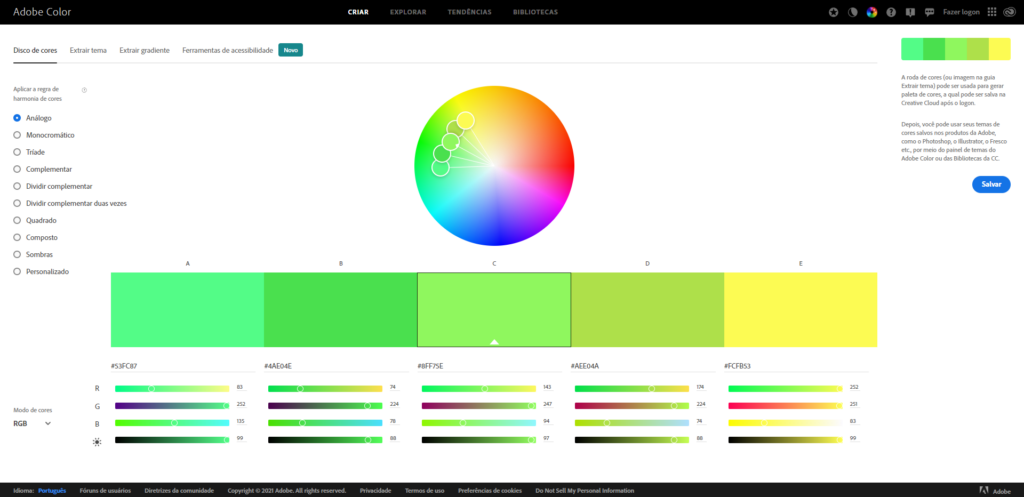The width and height of the screenshot is (1024, 497).
Task: Switch to Extrair tema tab
Action: [88, 50]
